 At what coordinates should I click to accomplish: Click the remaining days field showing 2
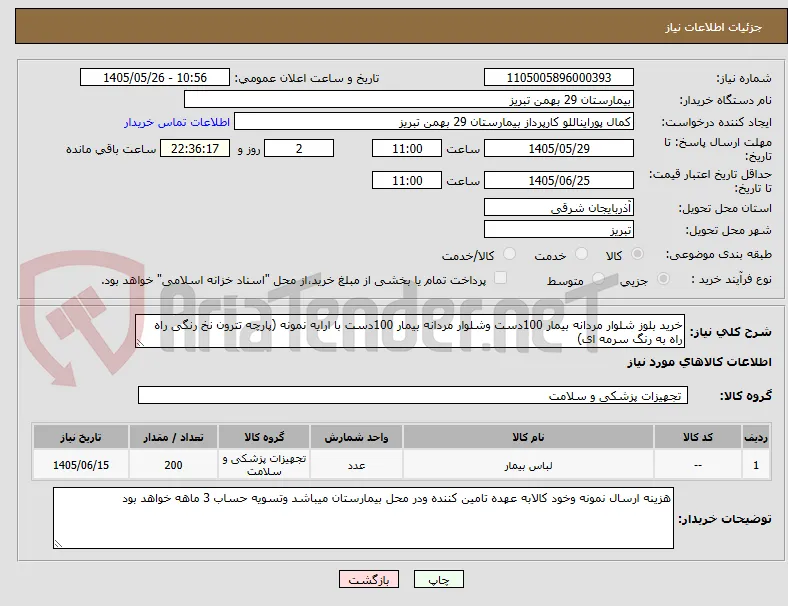pos(299,148)
